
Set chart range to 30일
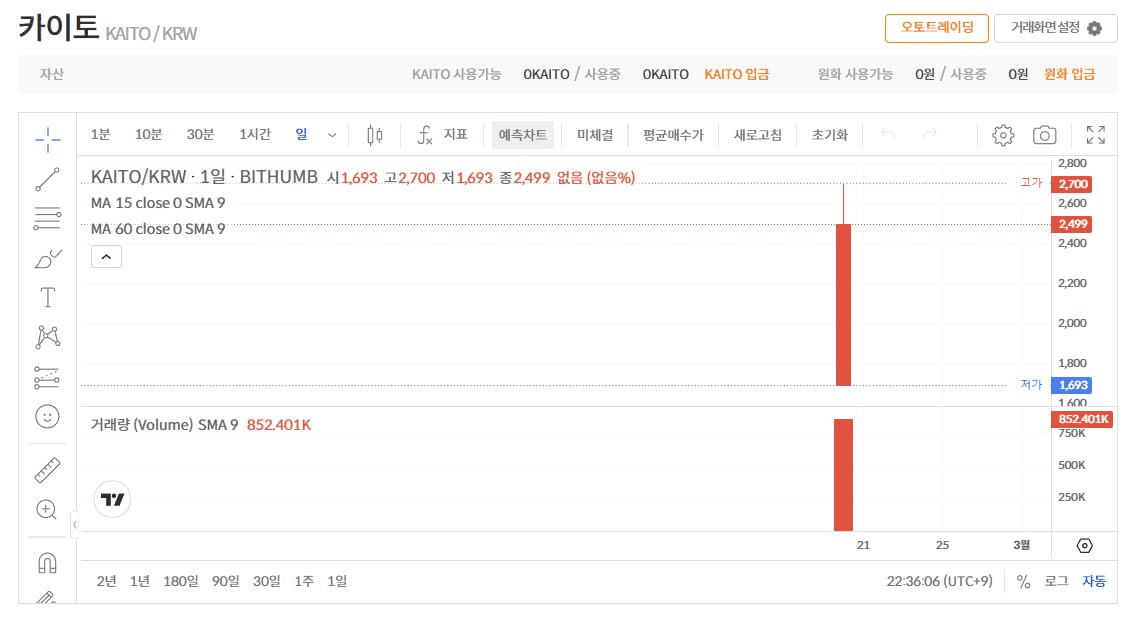[x=266, y=581]
